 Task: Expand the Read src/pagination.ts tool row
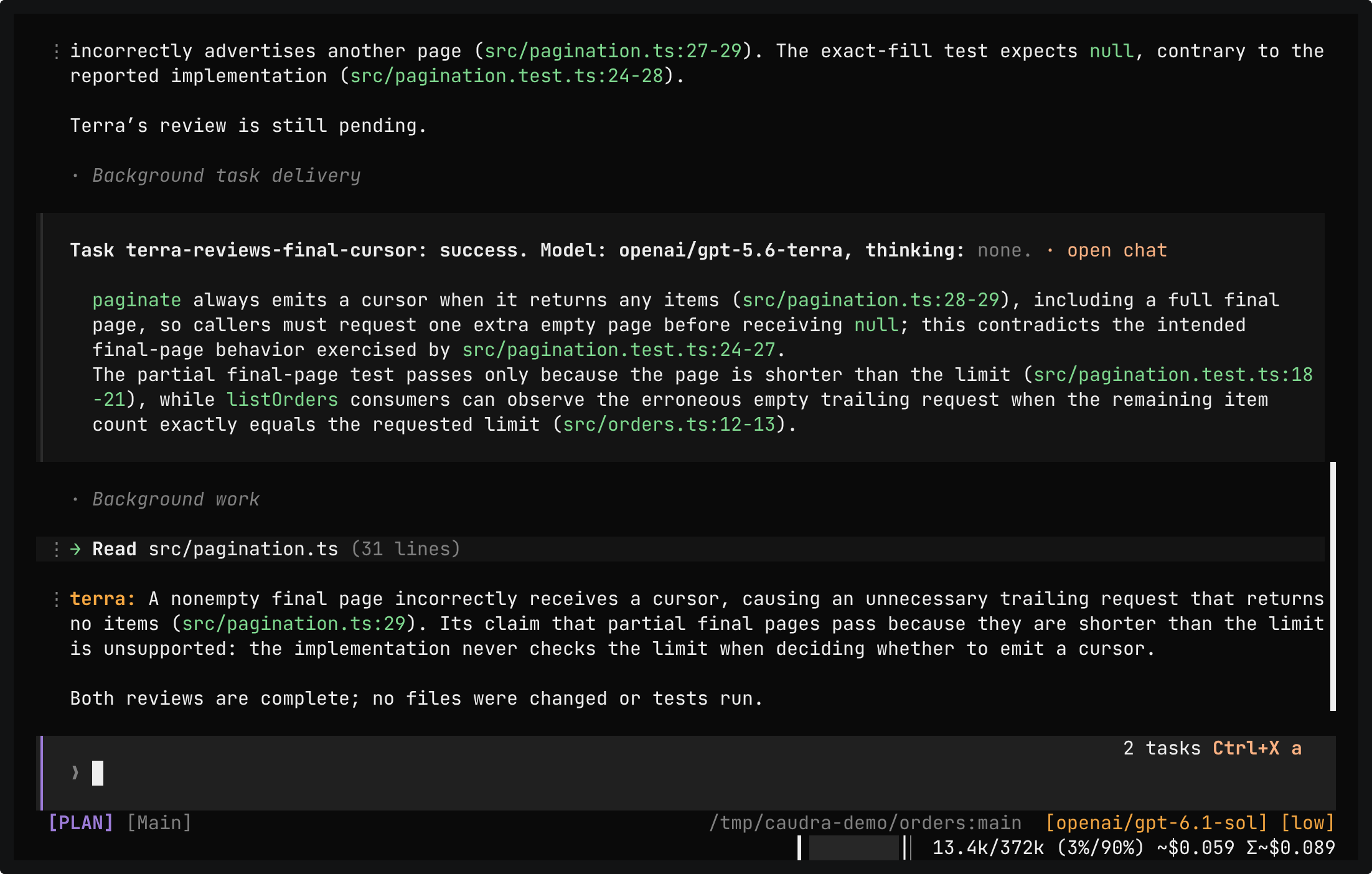[x=680, y=549]
